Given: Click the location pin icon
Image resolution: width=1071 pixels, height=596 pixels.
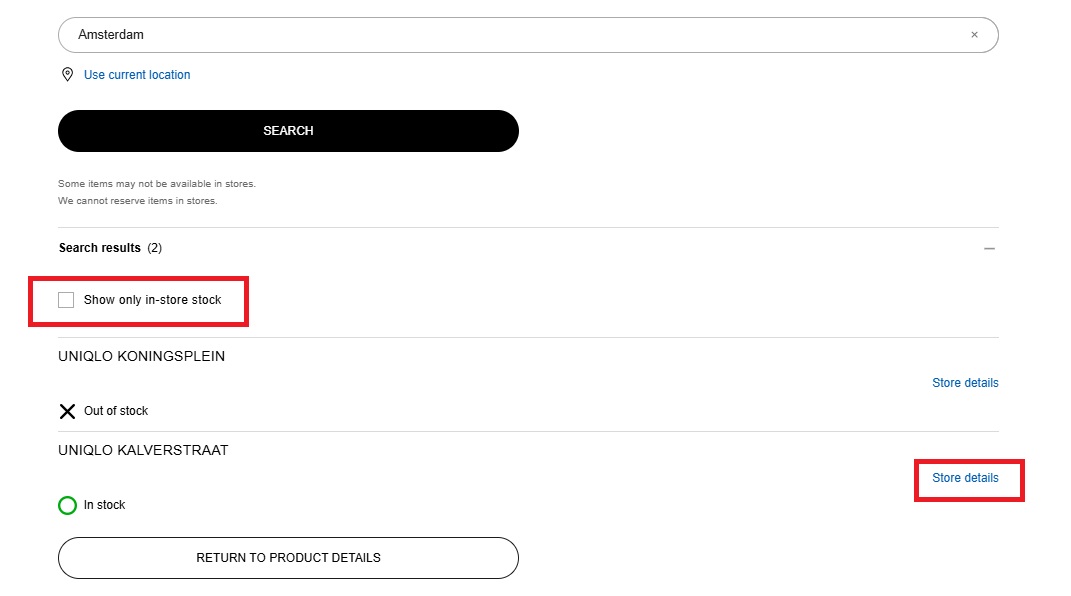Looking at the screenshot, I should point(68,75).
